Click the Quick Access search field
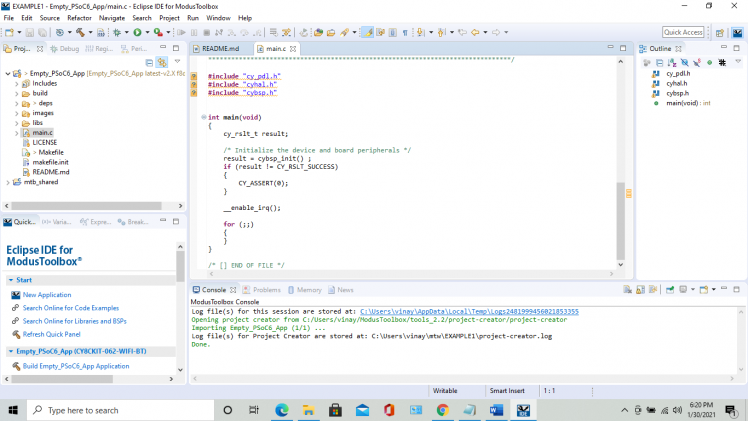 point(682,32)
